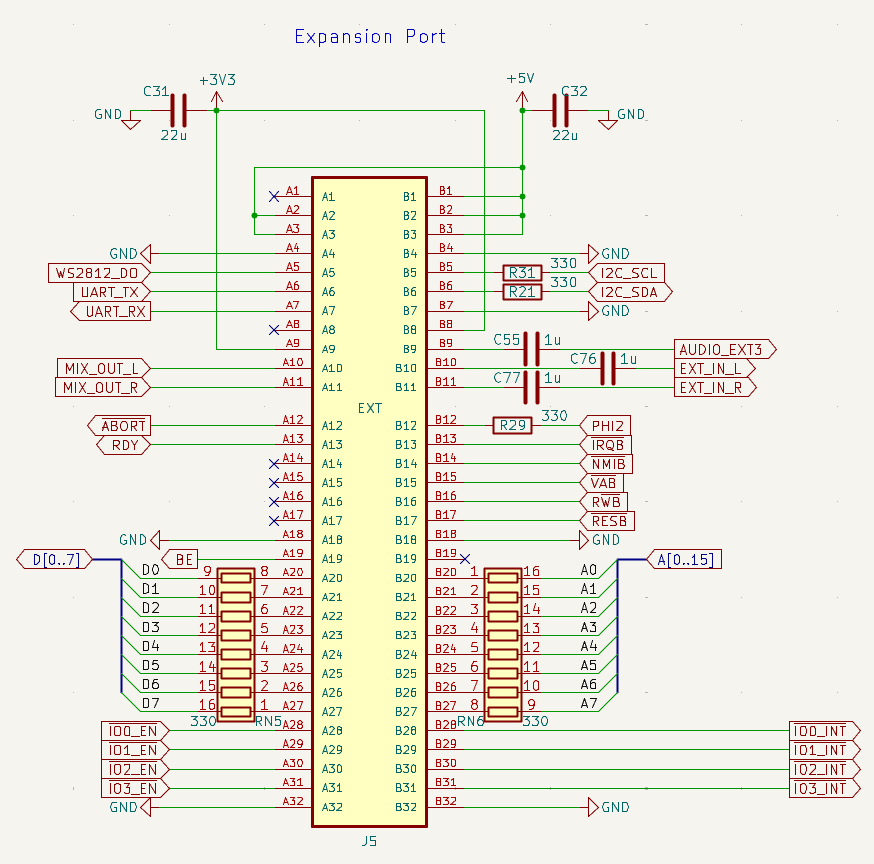Select the UART_TX label
This screenshot has width=874, height=864.
point(111,292)
